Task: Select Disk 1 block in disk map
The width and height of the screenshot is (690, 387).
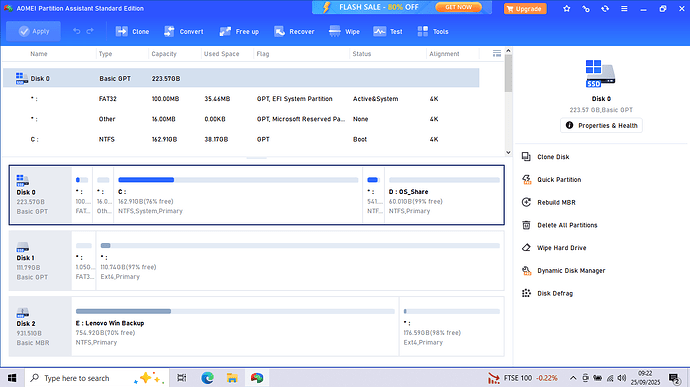Action: pyautogui.click(x=40, y=261)
